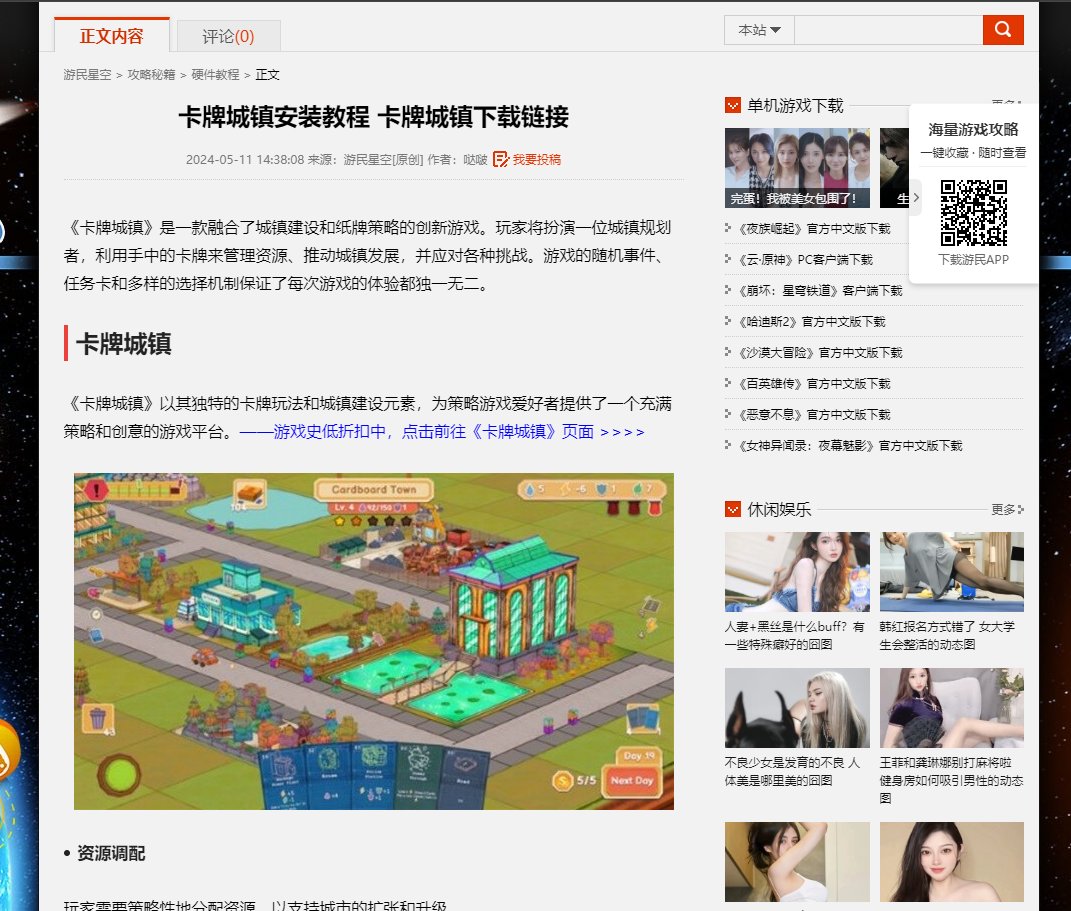Open the 本站 search scope dropdown

(x=759, y=30)
